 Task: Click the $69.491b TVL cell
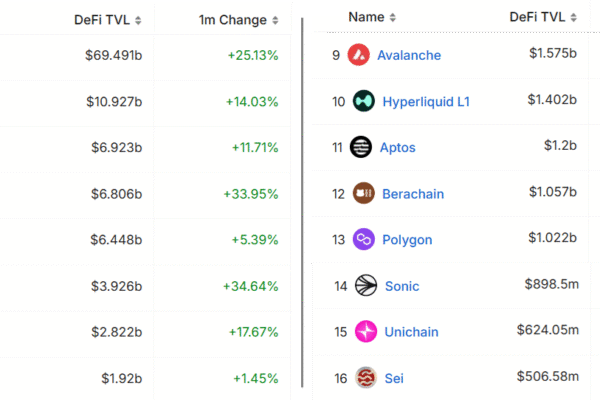point(114,55)
